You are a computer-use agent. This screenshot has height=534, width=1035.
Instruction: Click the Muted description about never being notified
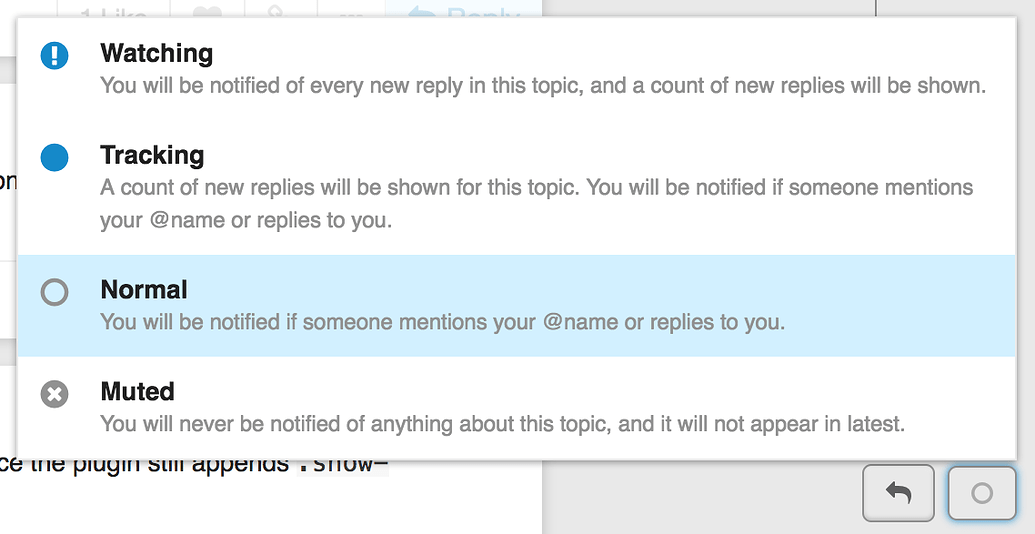tap(502, 424)
